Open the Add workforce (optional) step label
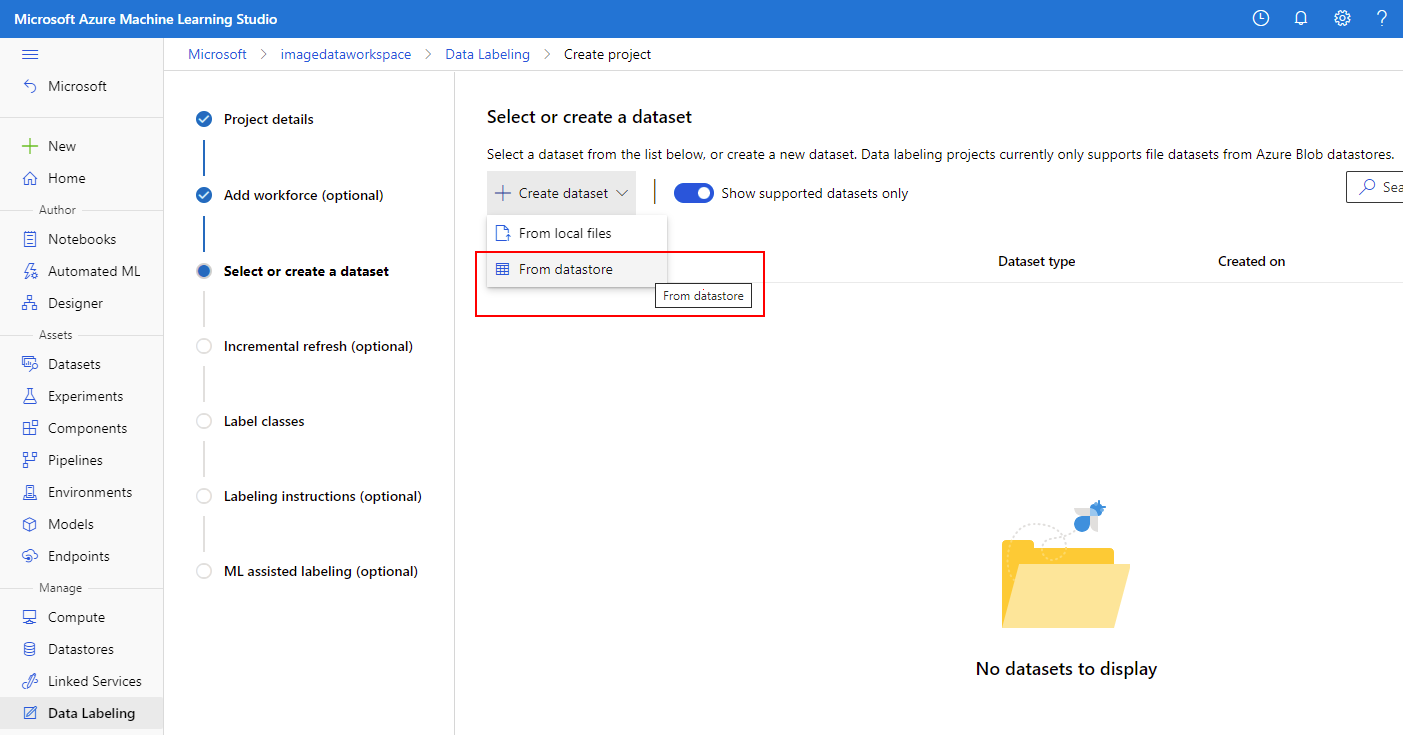1403x735 pixels. pos(304,195)
